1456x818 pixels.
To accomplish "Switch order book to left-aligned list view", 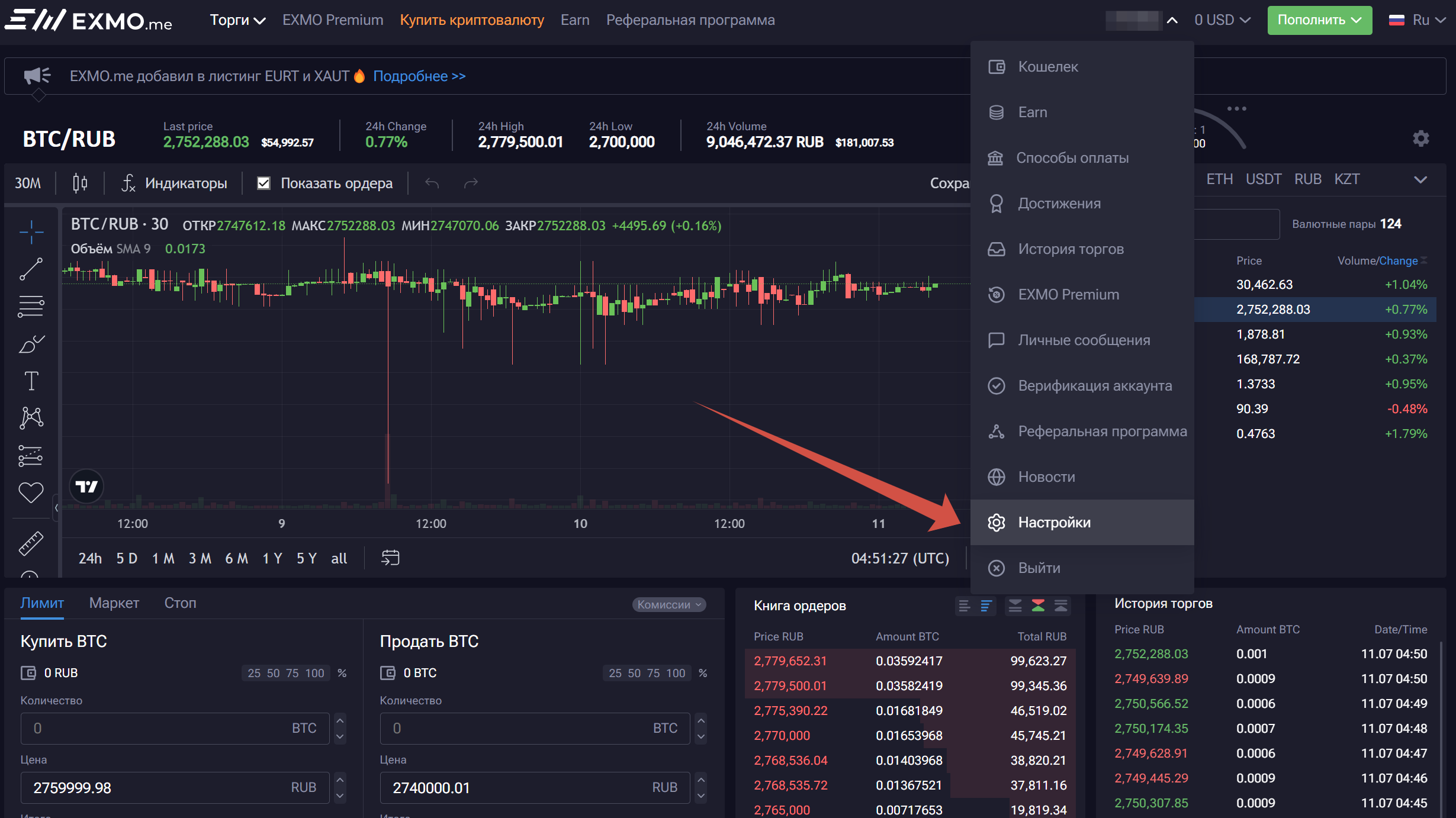I will coord(964,606).
